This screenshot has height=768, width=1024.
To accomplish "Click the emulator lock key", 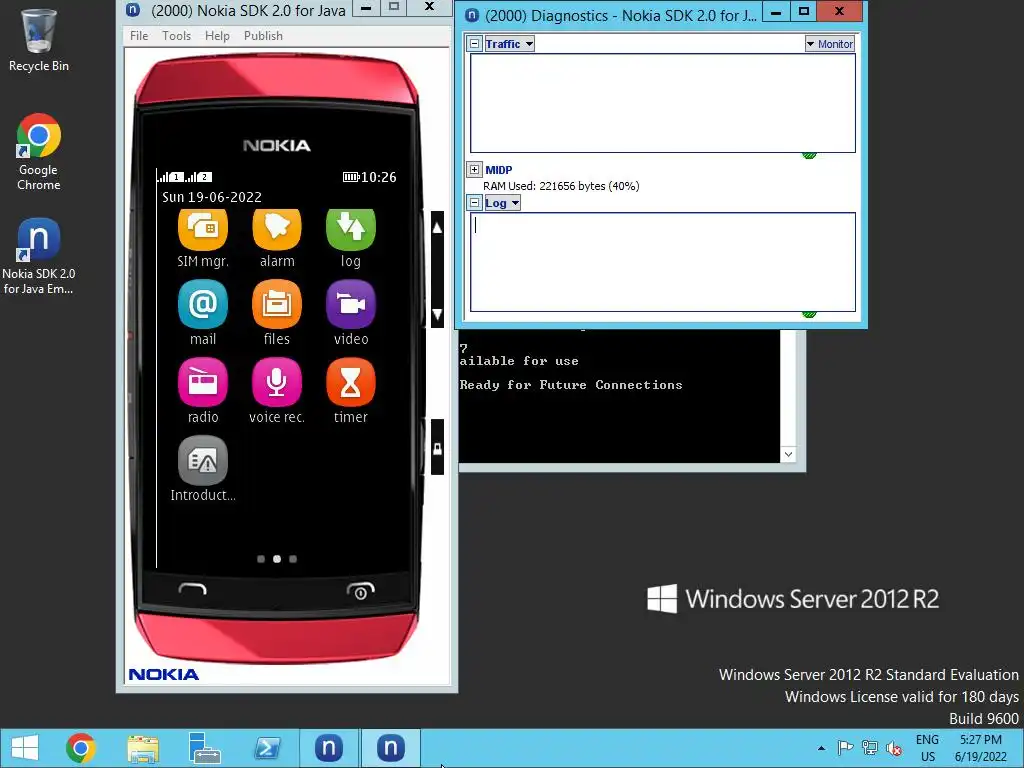I will [x=438, y=448].
